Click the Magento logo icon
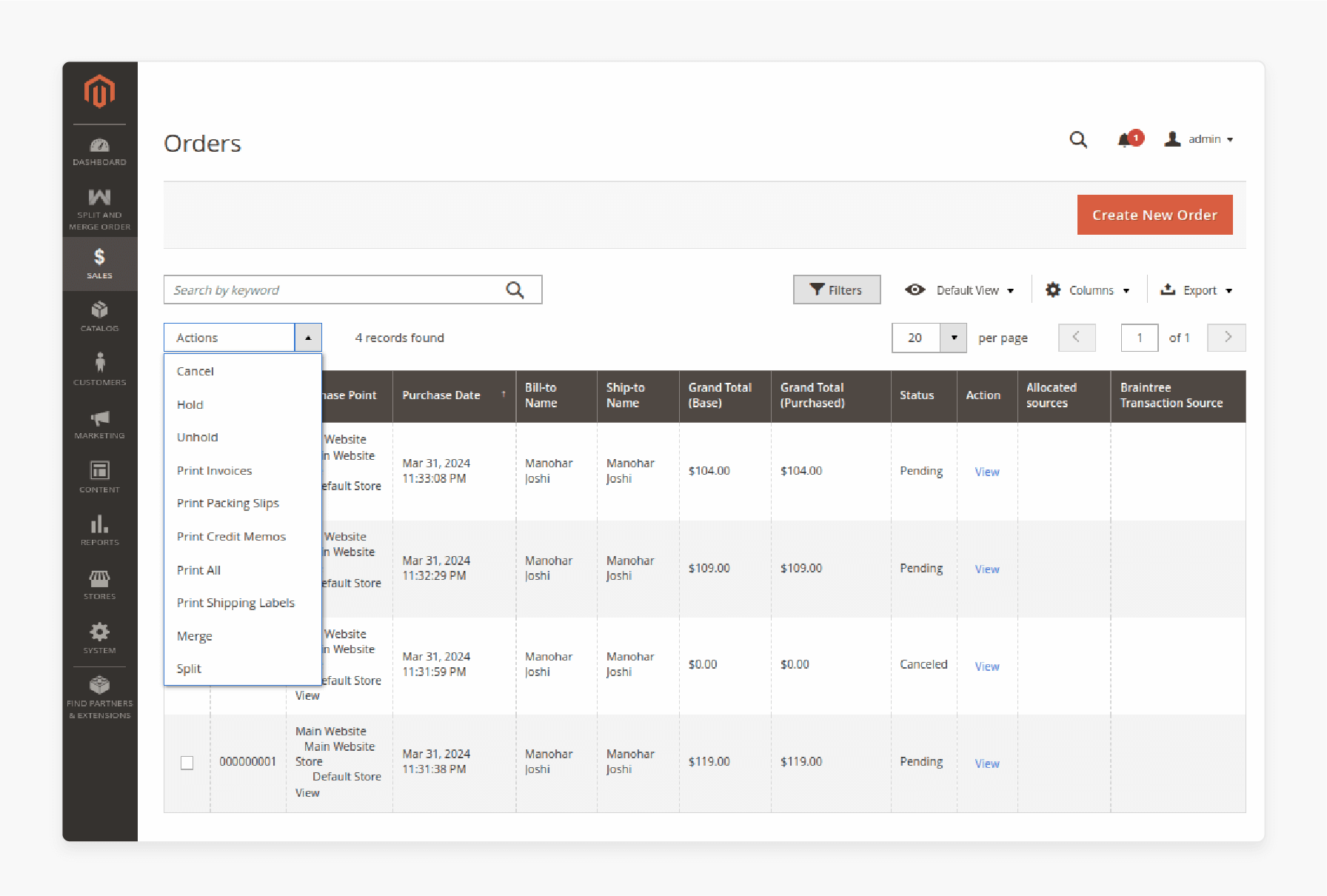Image resolution: width=1327 pixels, height=896 pixels. (x=99, y=92)
